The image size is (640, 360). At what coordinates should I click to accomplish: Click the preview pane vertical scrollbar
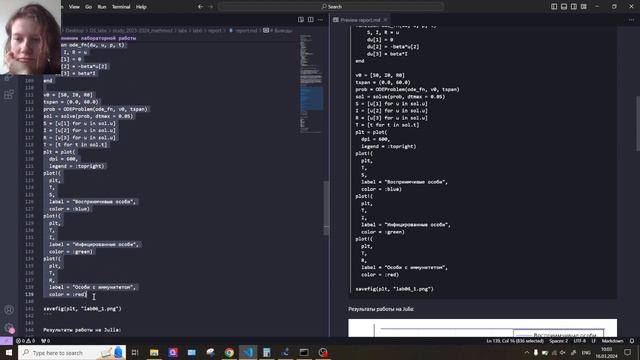638,124
